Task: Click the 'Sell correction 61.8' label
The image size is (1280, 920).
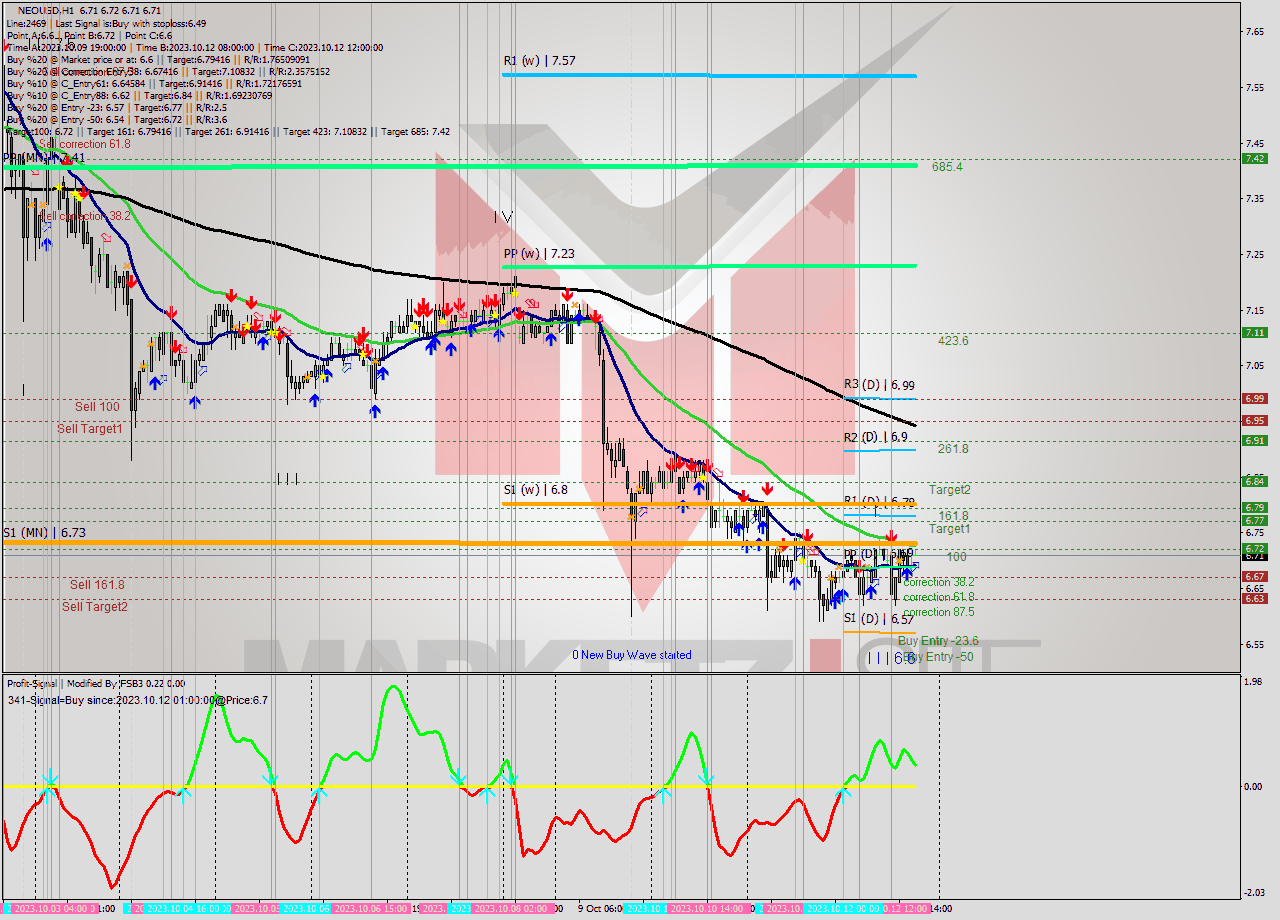Action: point(84,144)
